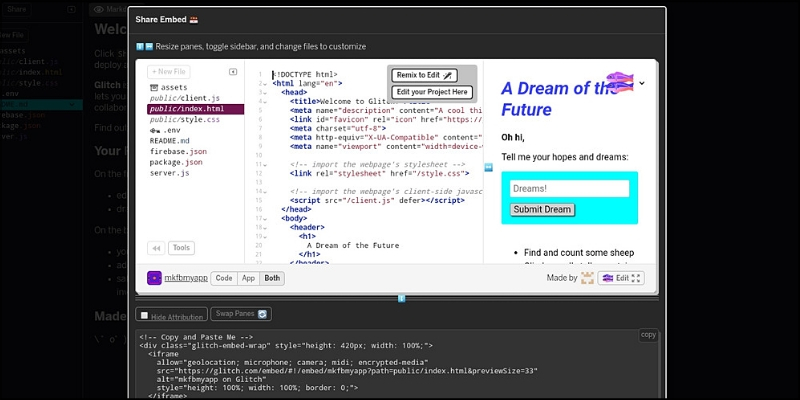800x400 pixels.
Task: Click the key icon next to .env
Action: pyautogui.click(x=155, y=130)
